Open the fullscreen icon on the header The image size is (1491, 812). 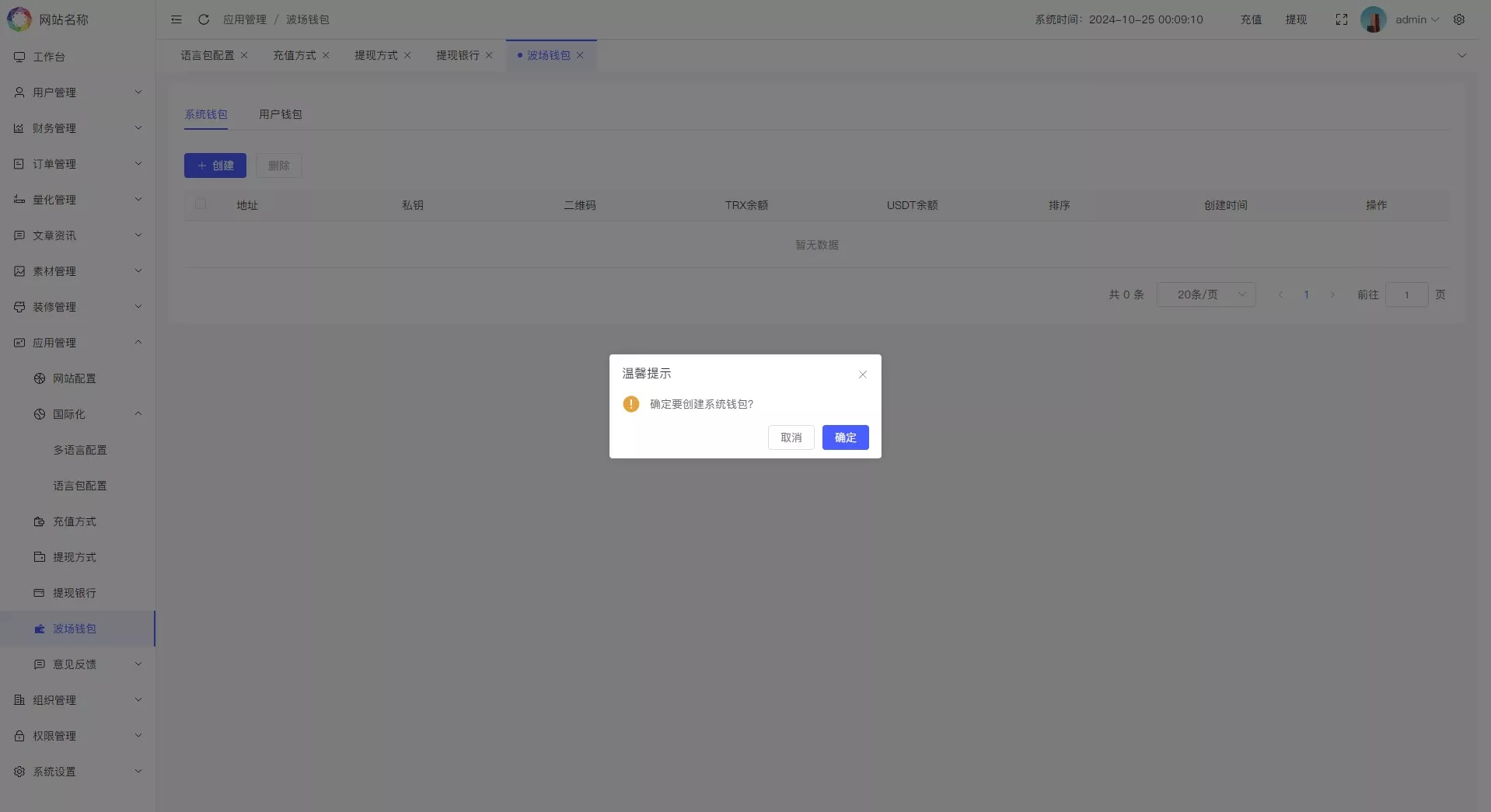point(1341,19)
